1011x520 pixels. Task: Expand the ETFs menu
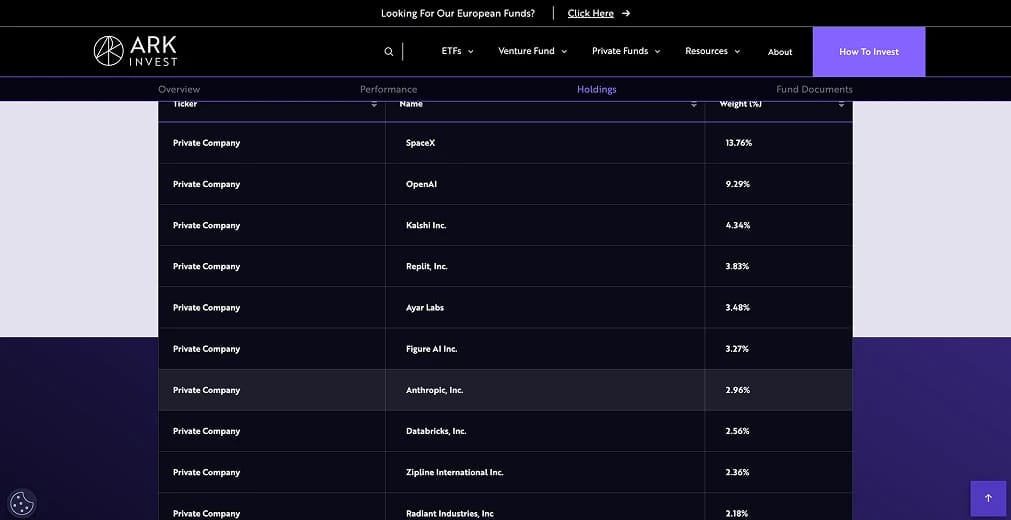pos(457,51)
